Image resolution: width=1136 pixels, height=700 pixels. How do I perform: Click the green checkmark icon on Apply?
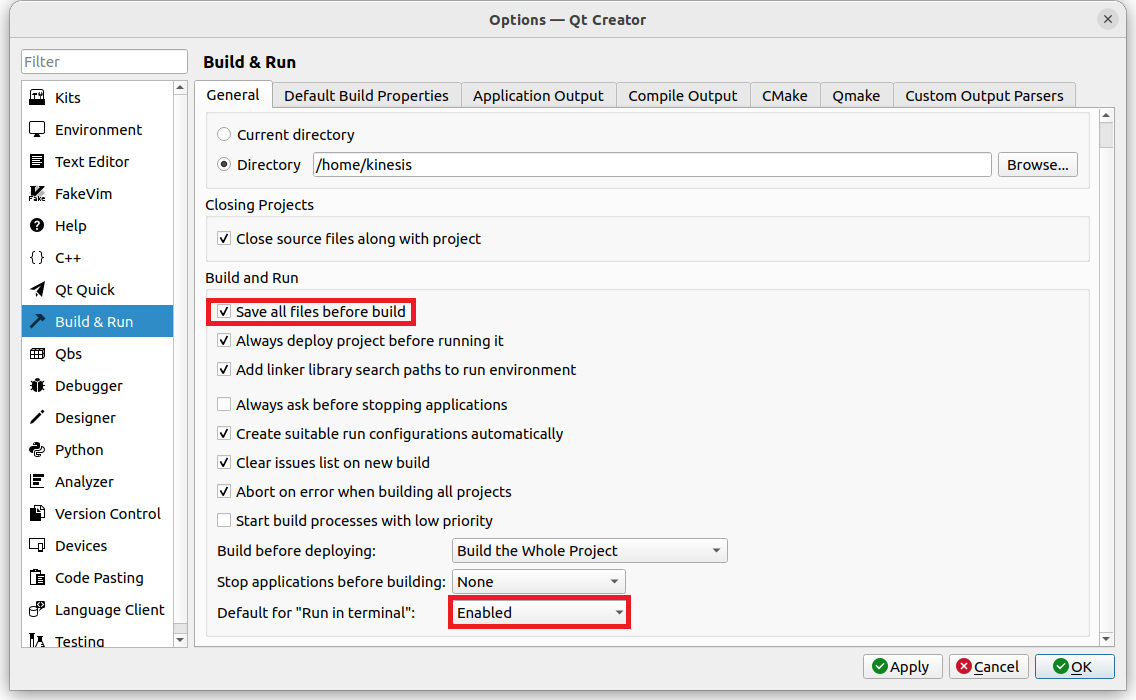(880, 667)
